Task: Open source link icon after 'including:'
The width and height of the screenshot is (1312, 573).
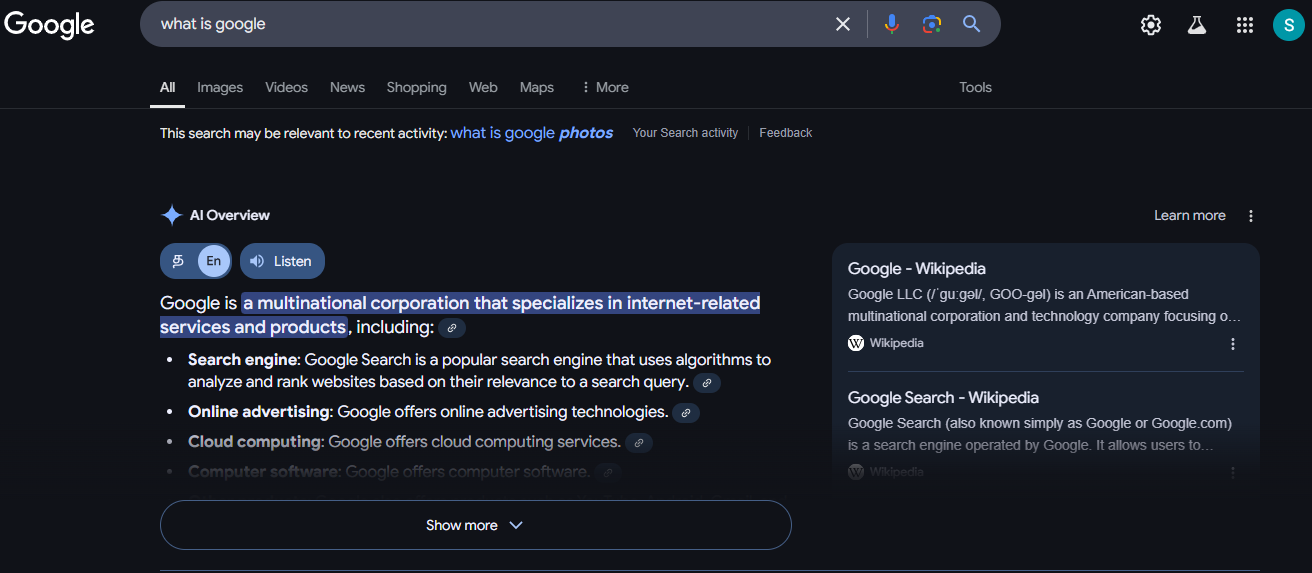Action: (452, 328)
